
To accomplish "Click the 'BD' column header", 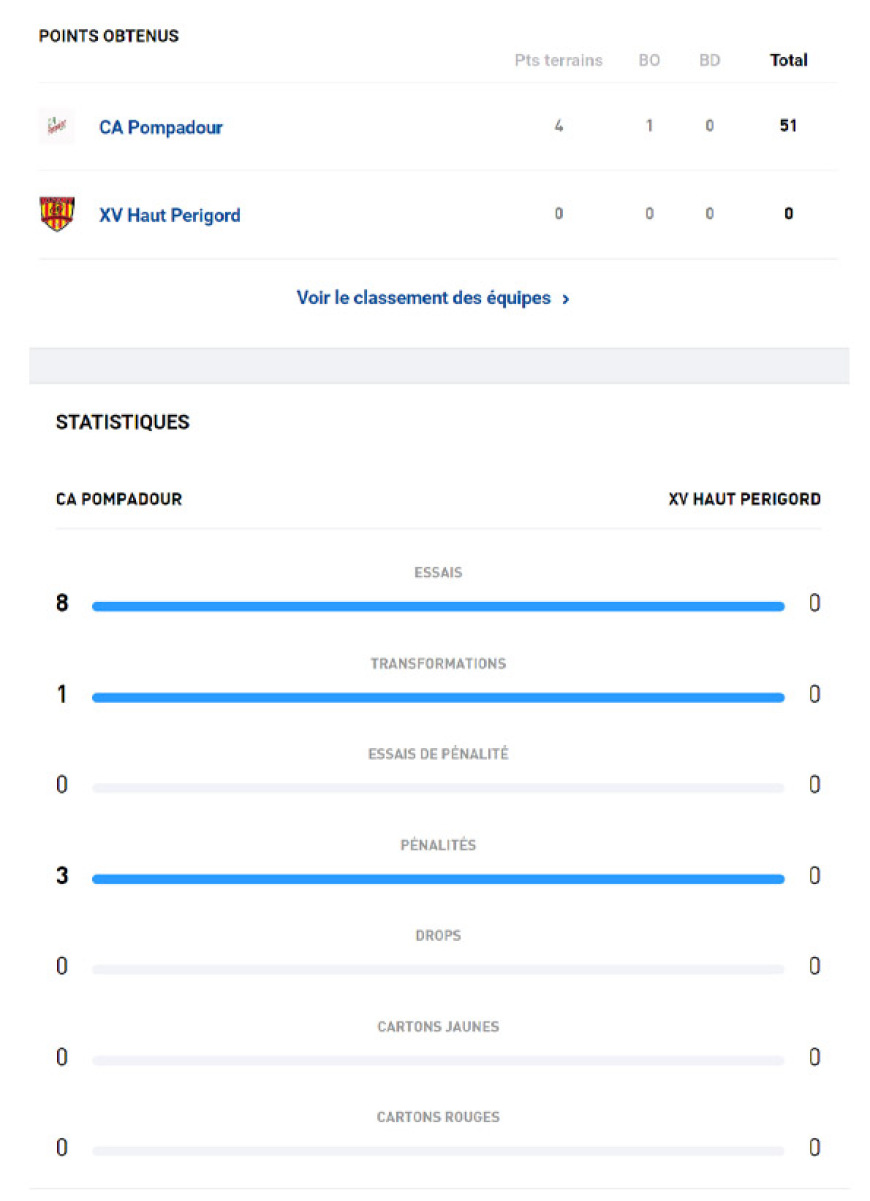I will coord(709,60).
